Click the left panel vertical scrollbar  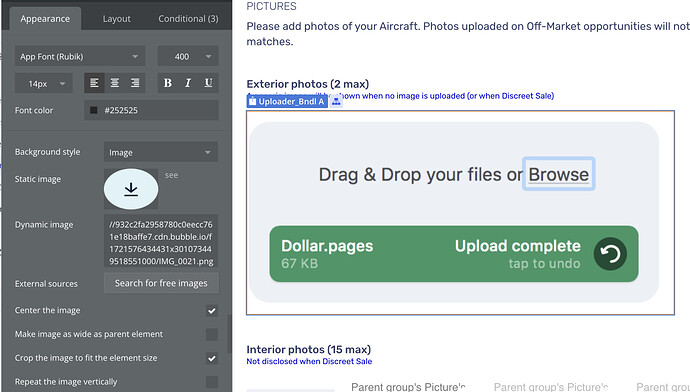[x=229, y=334]
